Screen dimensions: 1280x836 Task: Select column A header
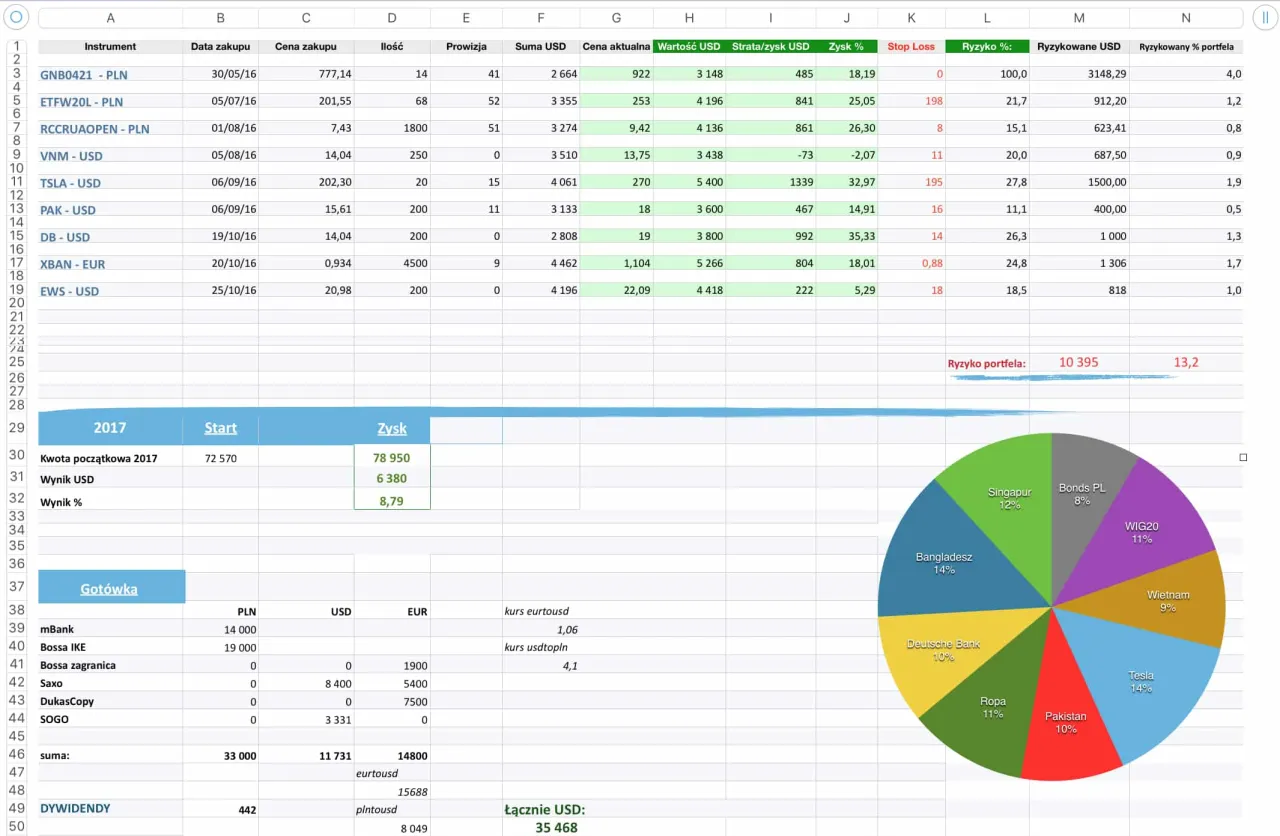[x=110, y=18]
